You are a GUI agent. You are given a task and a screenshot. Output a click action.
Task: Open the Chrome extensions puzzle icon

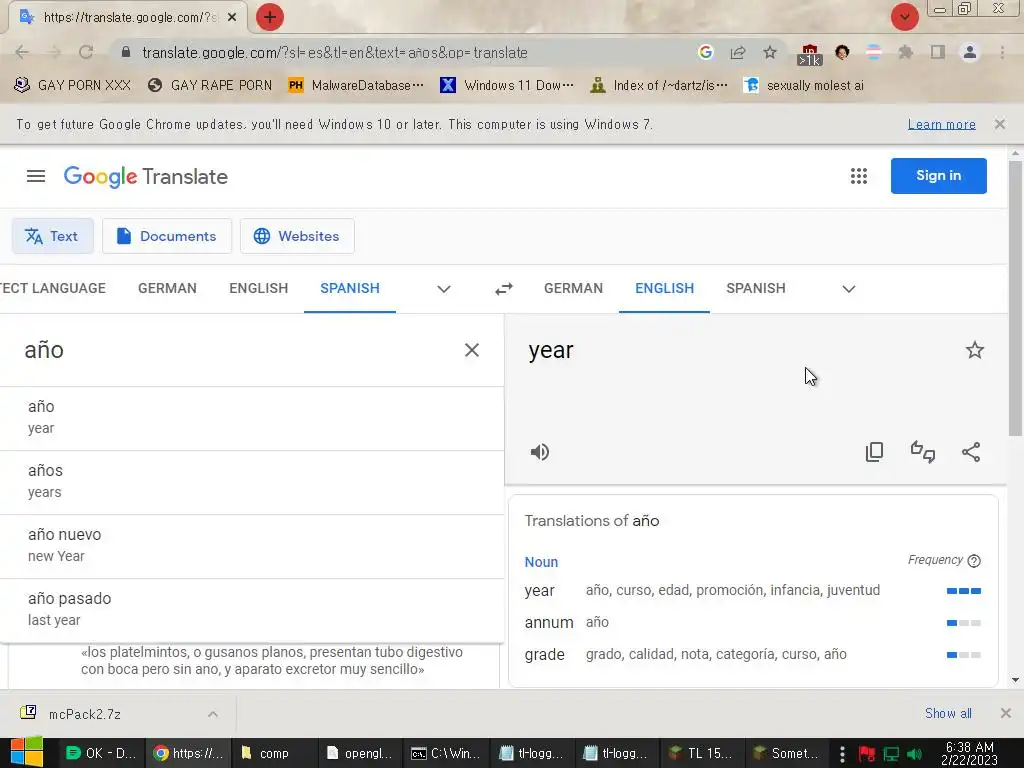point(905,52)
